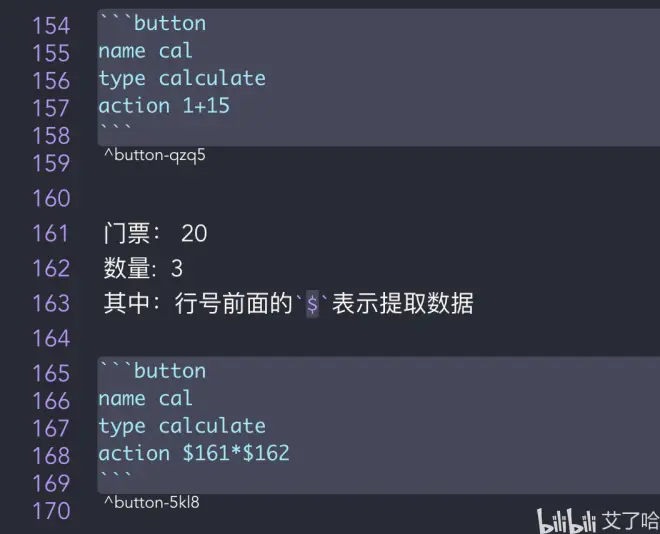Image resolution: width=660 pixels, height=534 pixels.
Task: Click 'action 1+15' code line
Action: pyautogui.click(x=164, y=106)
